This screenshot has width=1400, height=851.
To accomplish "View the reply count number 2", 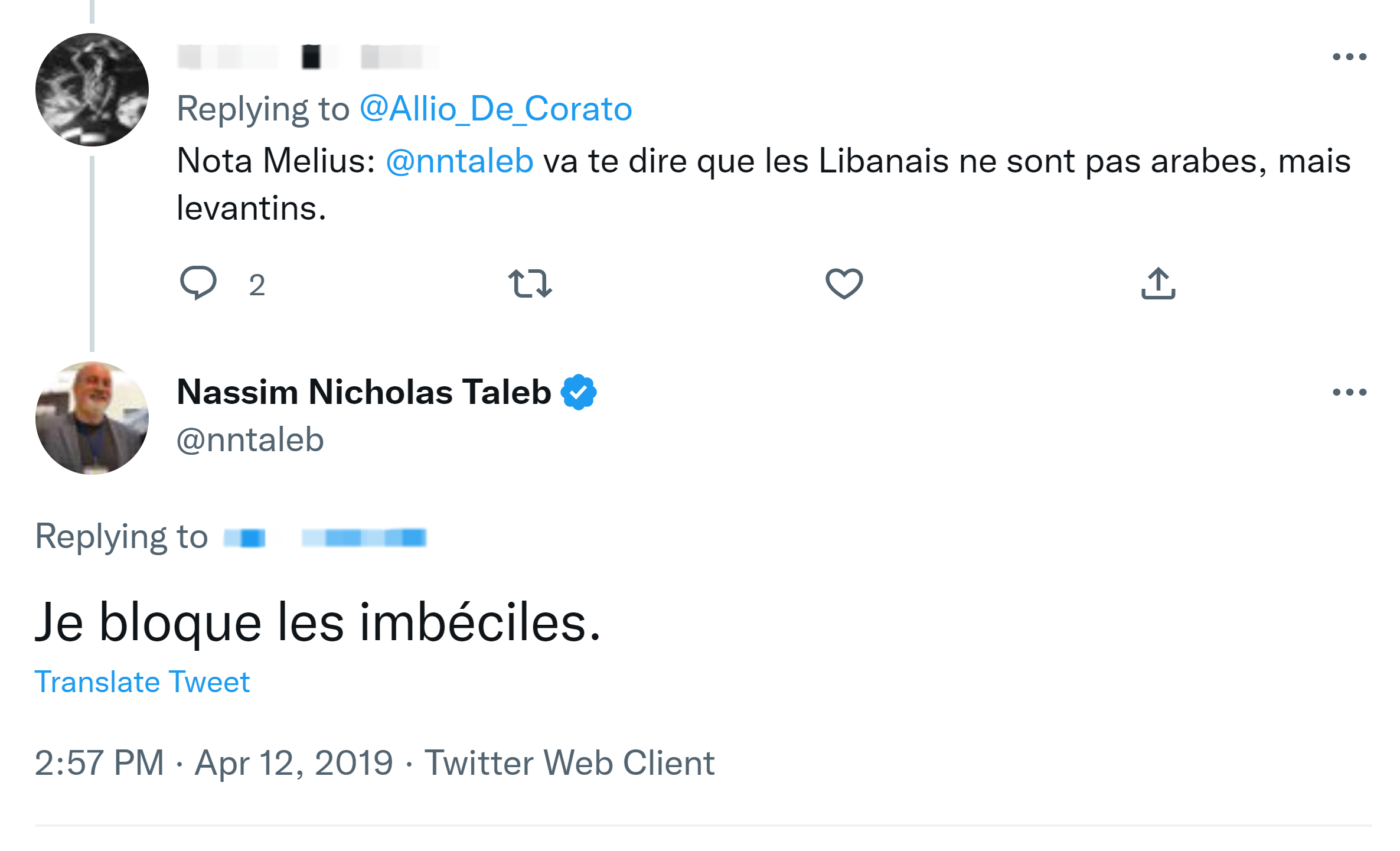I will pyautogui.click(x=257, y=285).
